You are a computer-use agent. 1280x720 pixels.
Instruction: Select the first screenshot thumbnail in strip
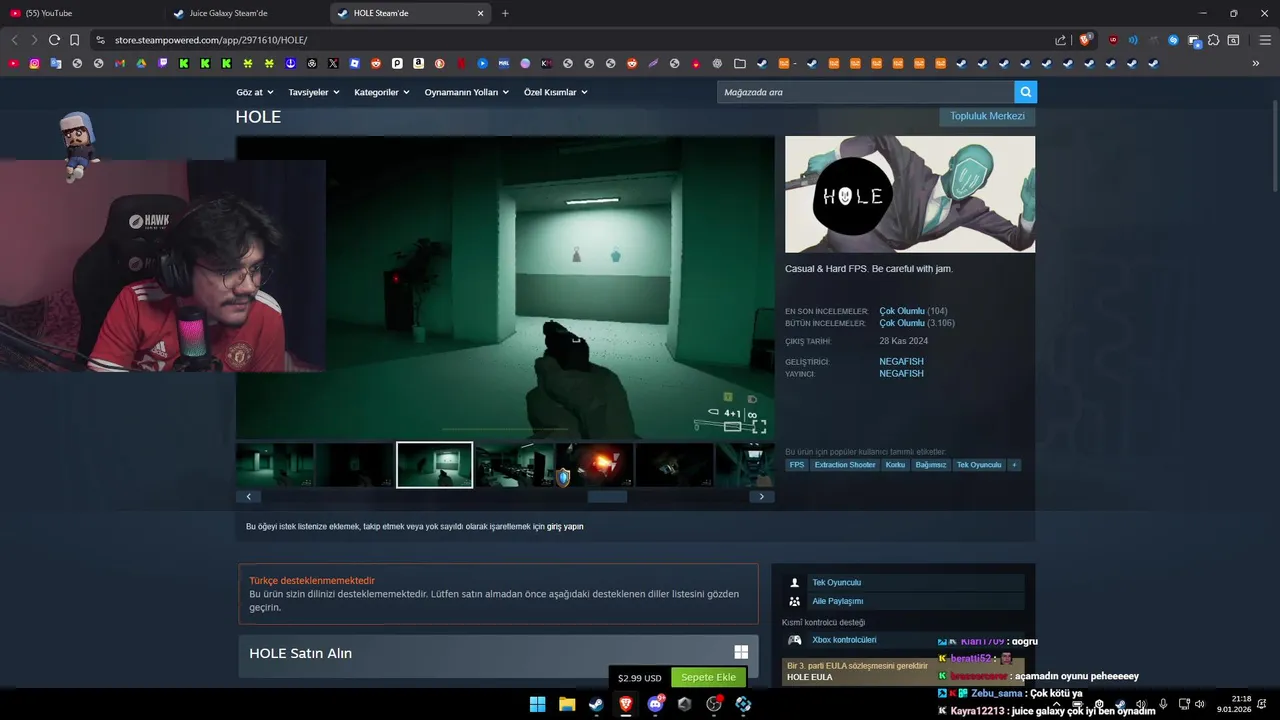coord(275,465)
